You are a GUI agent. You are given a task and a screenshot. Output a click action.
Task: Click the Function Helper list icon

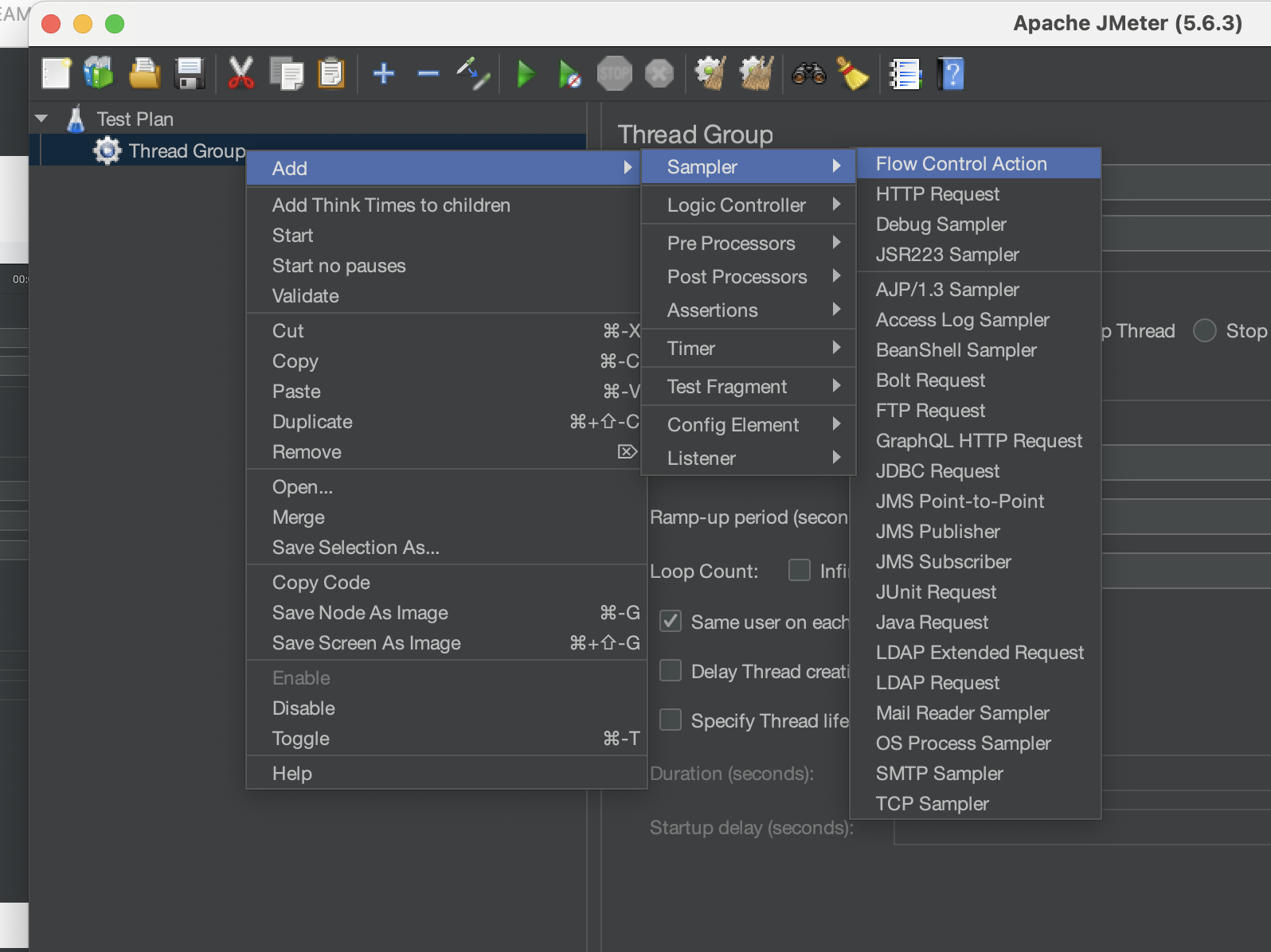click(x=905, y=74)
